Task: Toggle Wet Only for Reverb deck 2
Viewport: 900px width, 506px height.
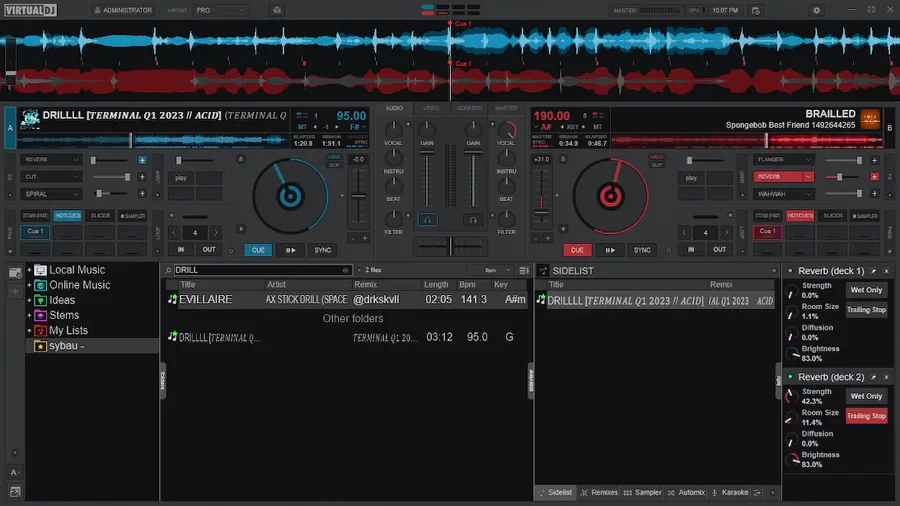Action: click(866, 396)
